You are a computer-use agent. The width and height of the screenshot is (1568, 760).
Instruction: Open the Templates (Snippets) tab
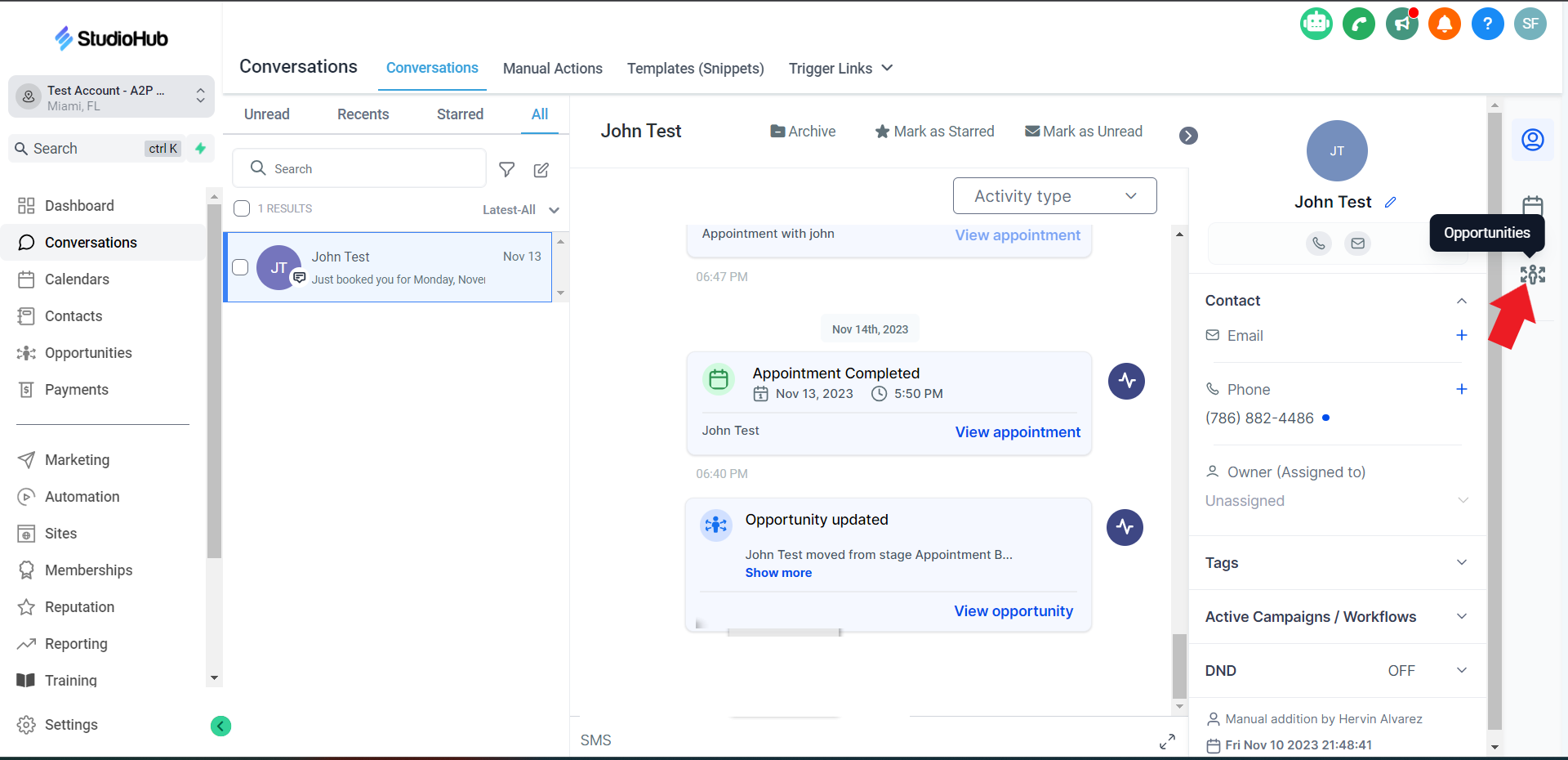point(696,69)
